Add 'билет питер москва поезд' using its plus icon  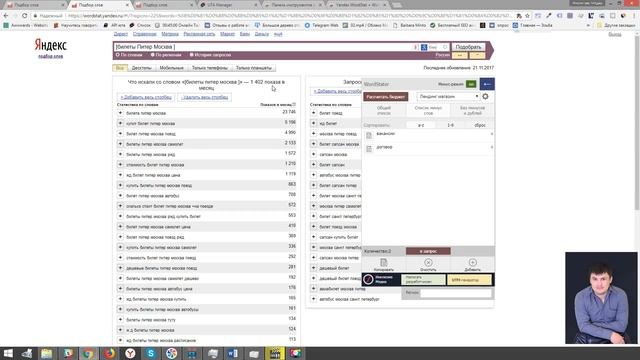click(120, 133)
